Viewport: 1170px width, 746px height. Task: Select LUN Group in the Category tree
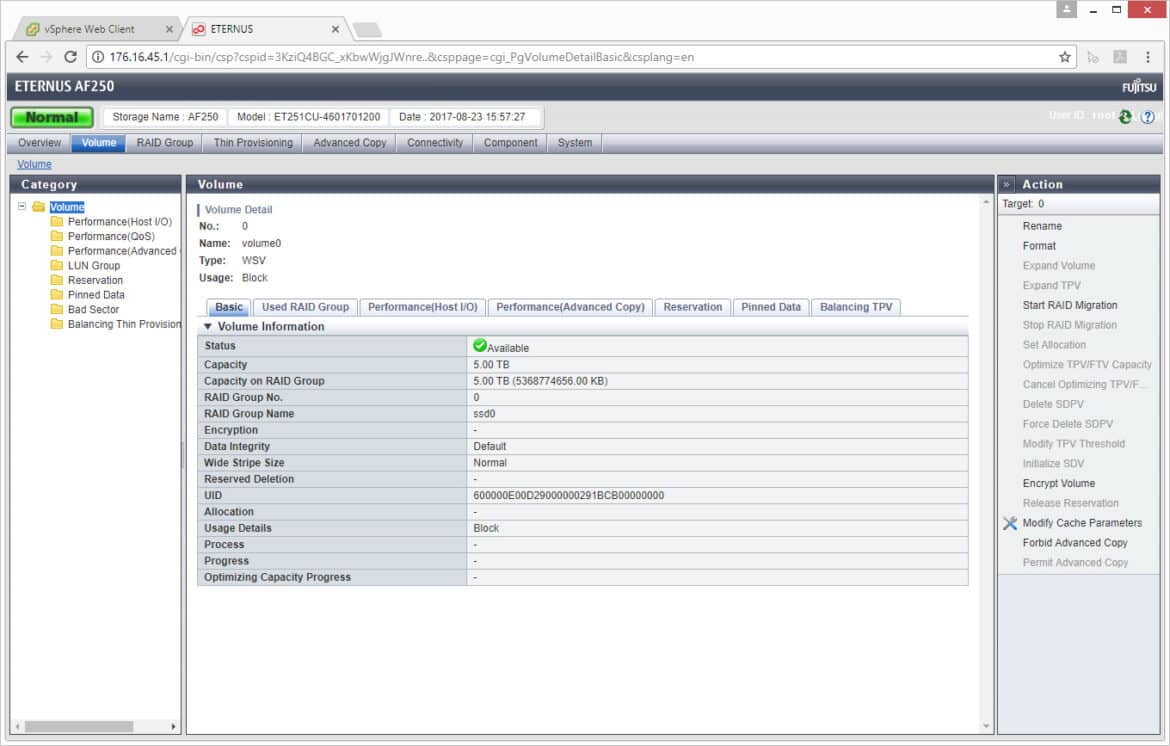tap(94, 265)
